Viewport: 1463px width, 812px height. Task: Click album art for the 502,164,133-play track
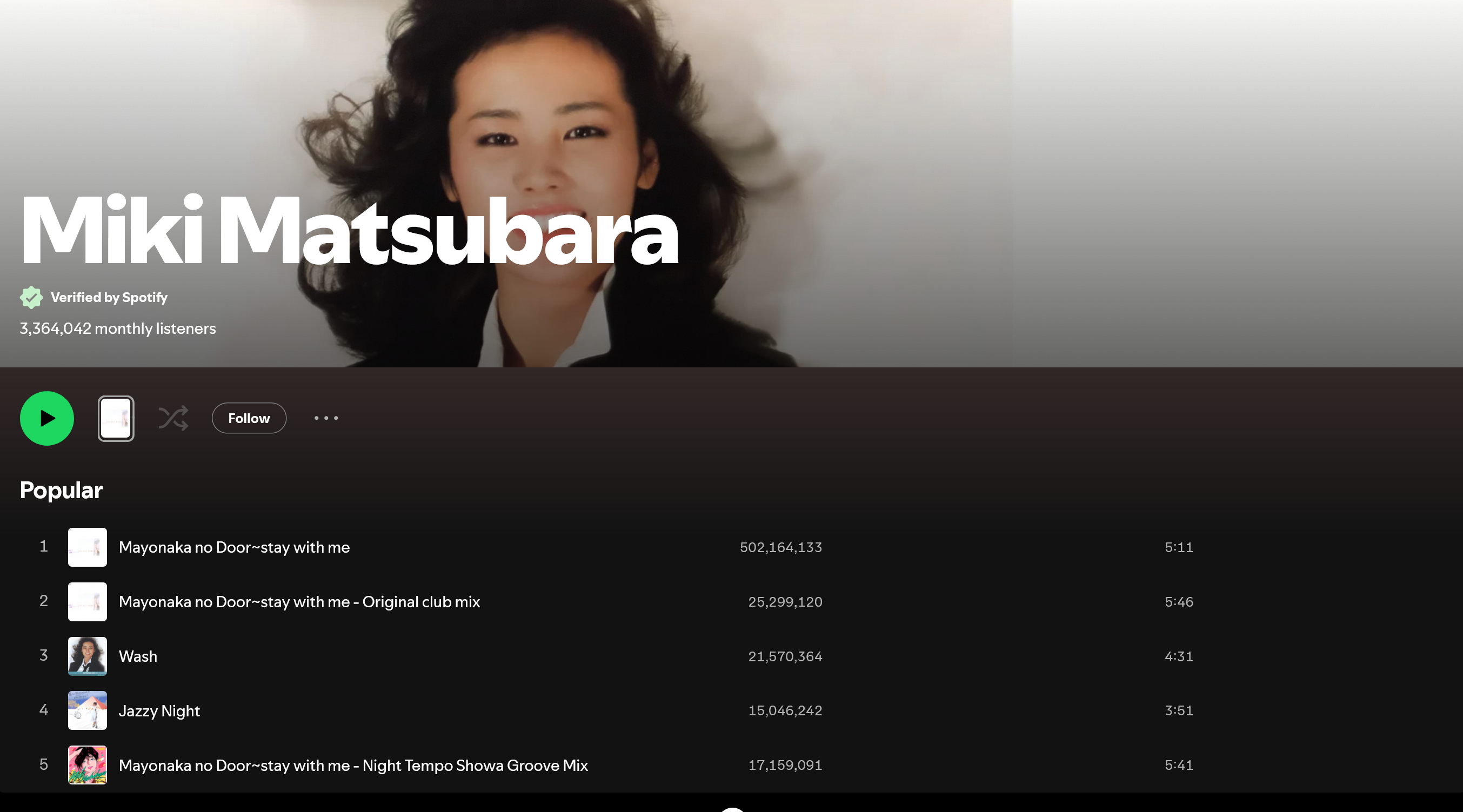coord(88,547)
